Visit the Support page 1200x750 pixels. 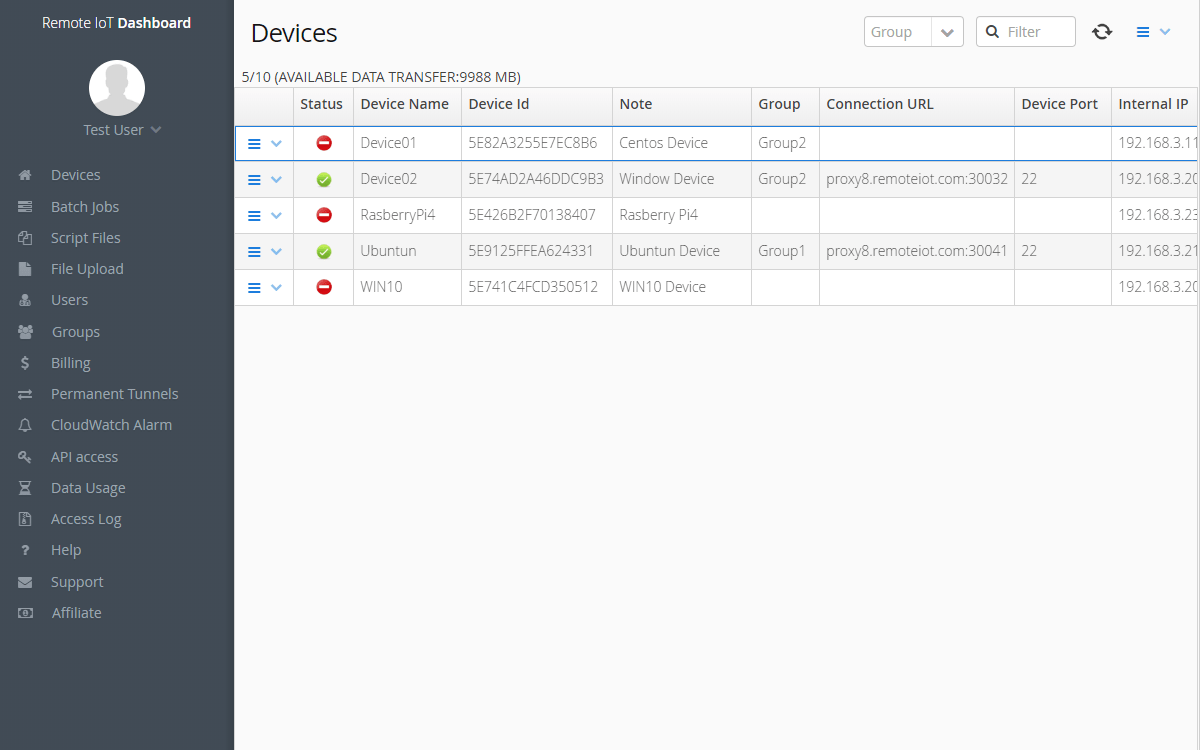(77, 581)
